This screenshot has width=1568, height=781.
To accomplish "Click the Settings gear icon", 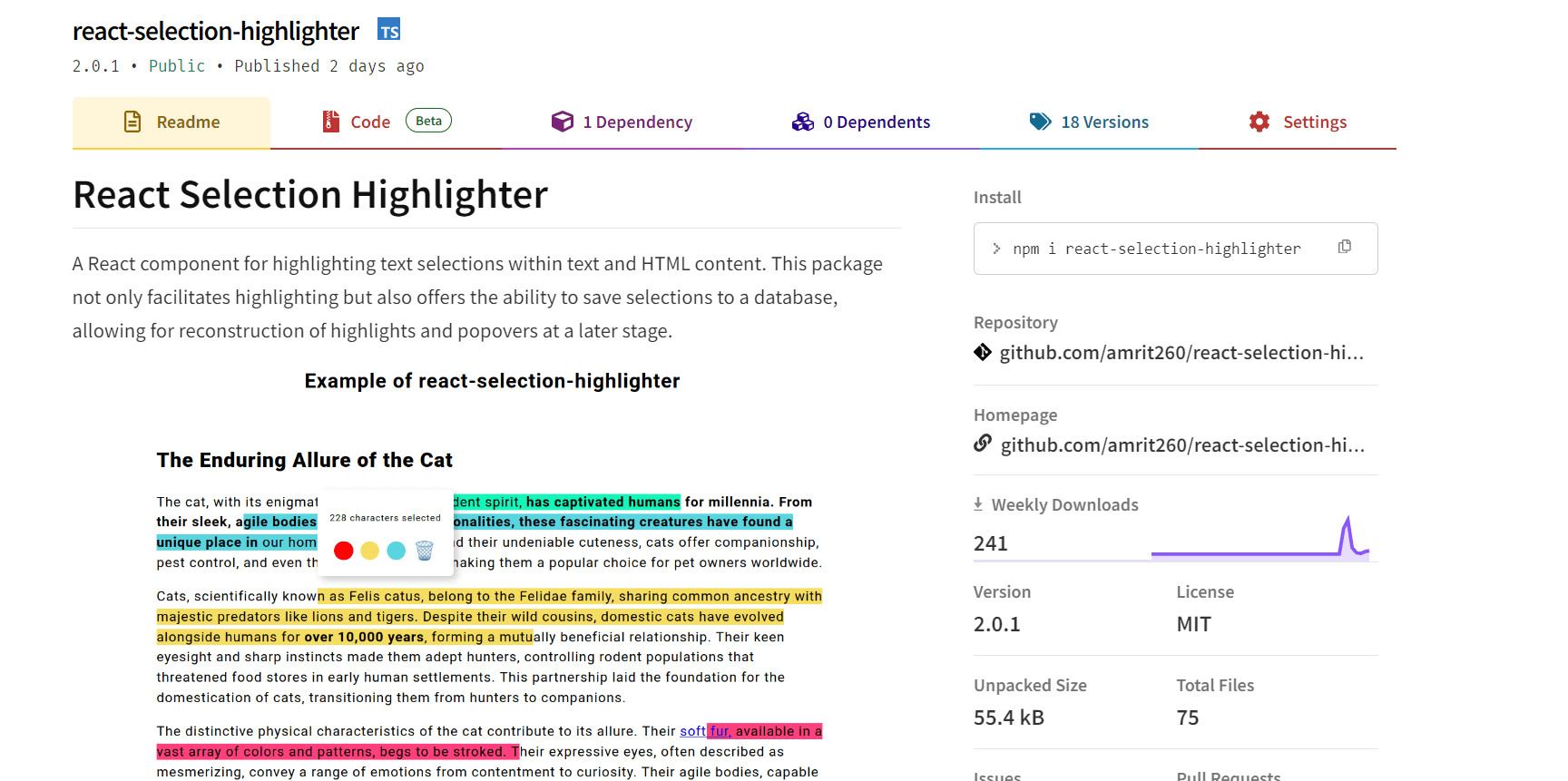I will (x=1259, y=122).
